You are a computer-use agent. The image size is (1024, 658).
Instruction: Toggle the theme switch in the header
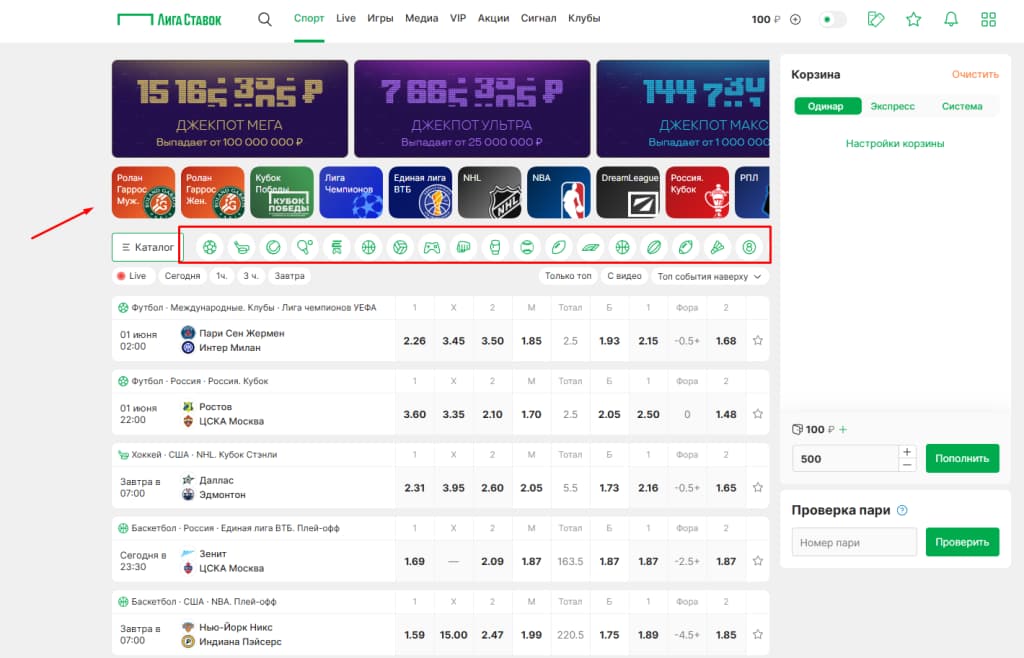click(x=832, y=20)
